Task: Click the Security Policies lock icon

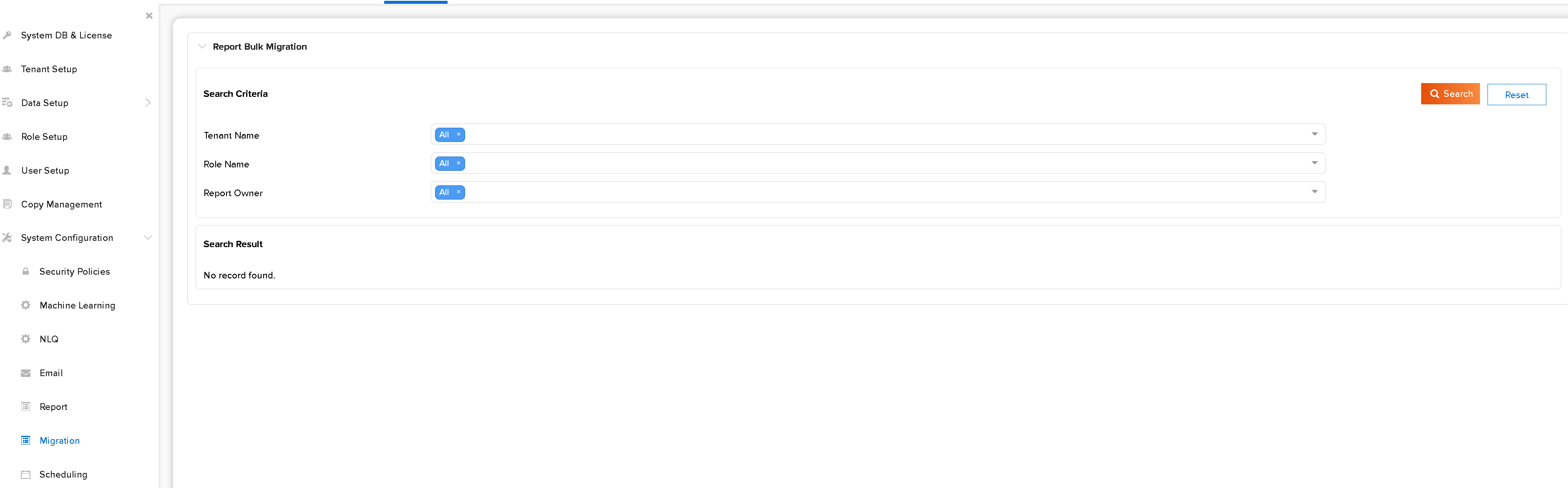Action: click(25, 272)
